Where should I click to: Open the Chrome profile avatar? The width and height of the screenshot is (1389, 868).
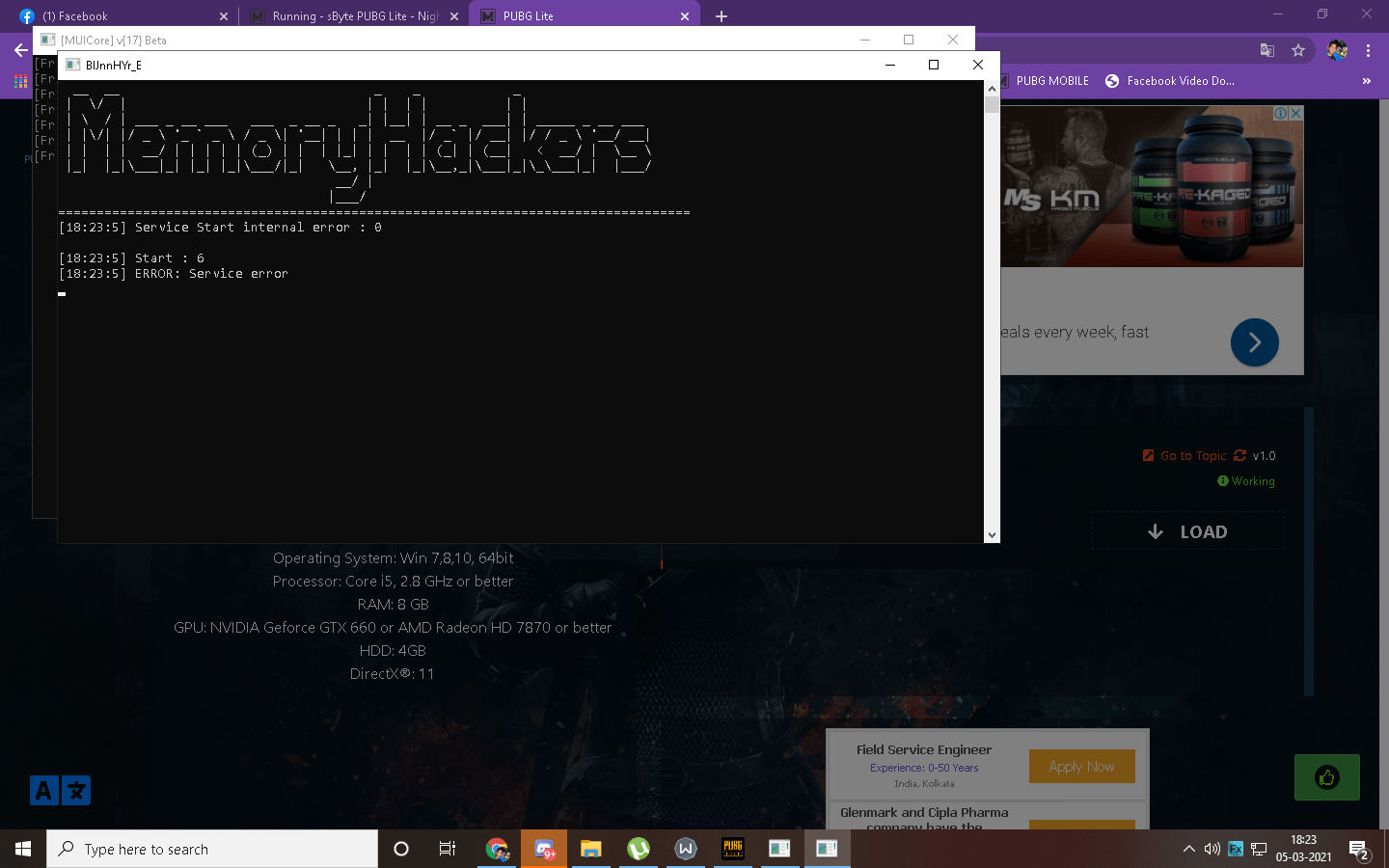(x=1337, y=50)
